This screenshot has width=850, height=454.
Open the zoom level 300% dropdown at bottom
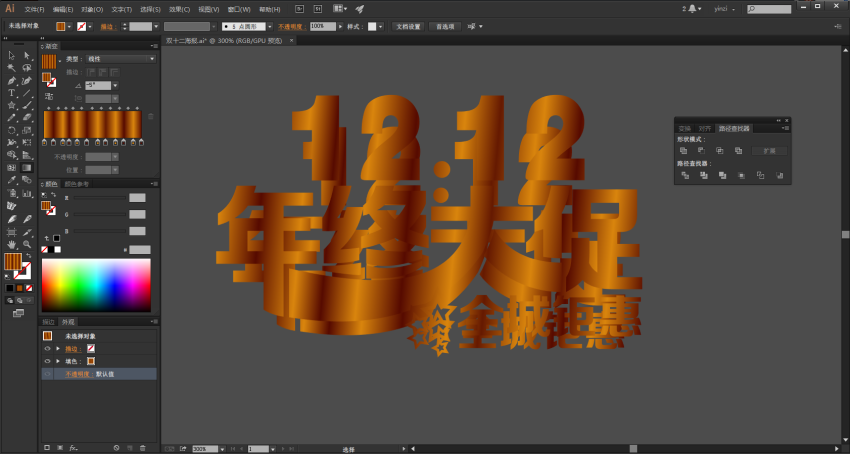point(222,449)
